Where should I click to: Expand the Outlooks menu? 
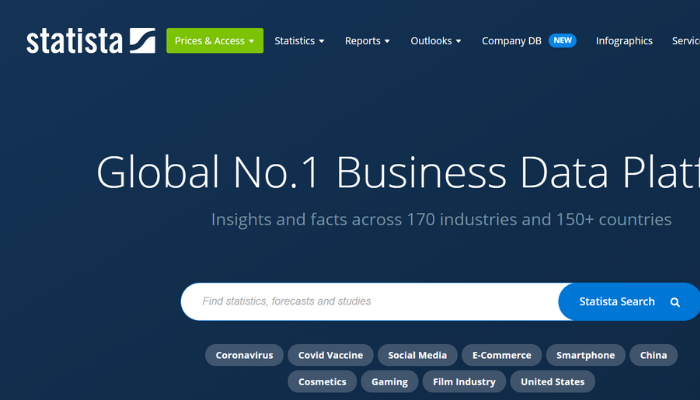click(x=435, y=41)
